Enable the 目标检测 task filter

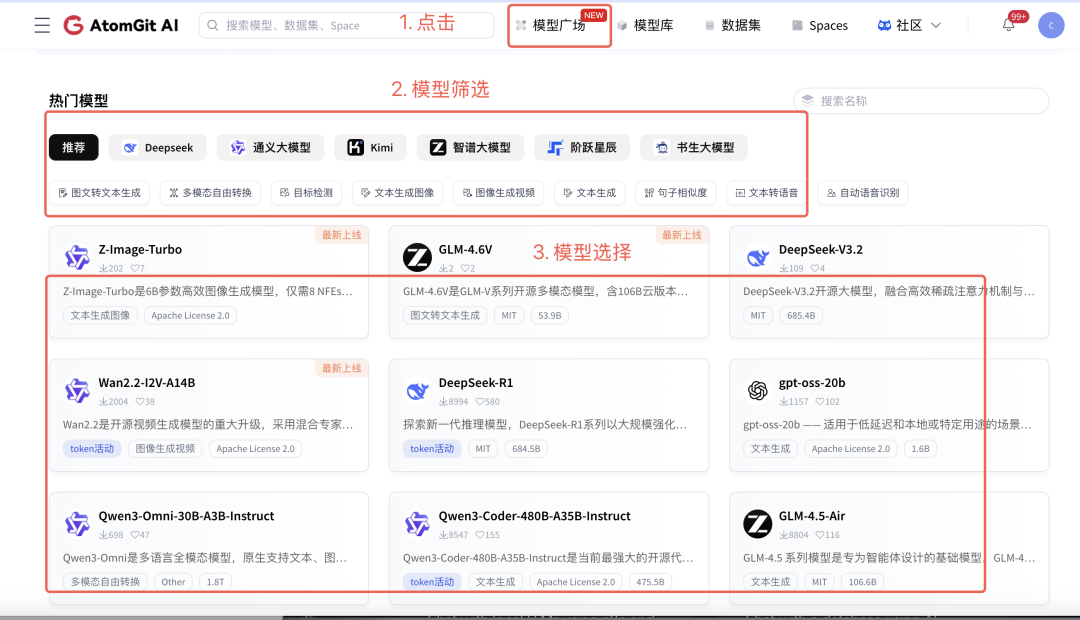point(306,193)
